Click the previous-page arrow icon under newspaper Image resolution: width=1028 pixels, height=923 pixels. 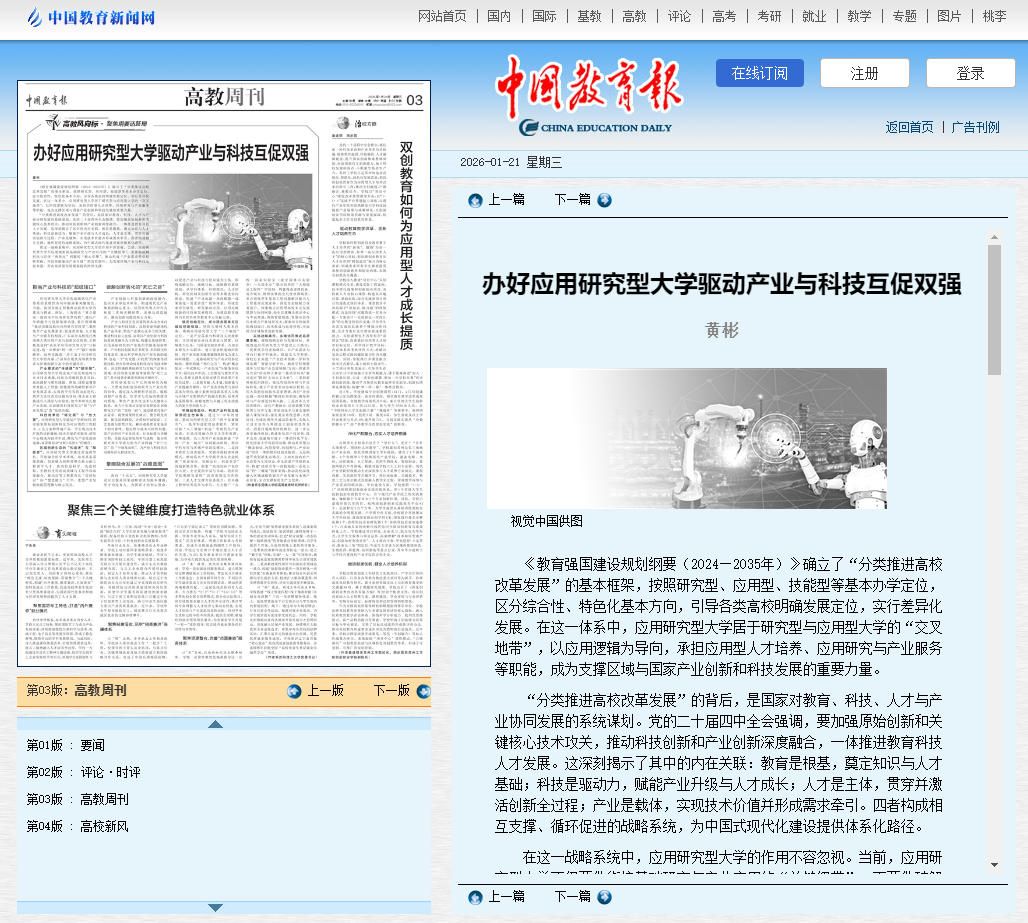click(x=294, y=691)
